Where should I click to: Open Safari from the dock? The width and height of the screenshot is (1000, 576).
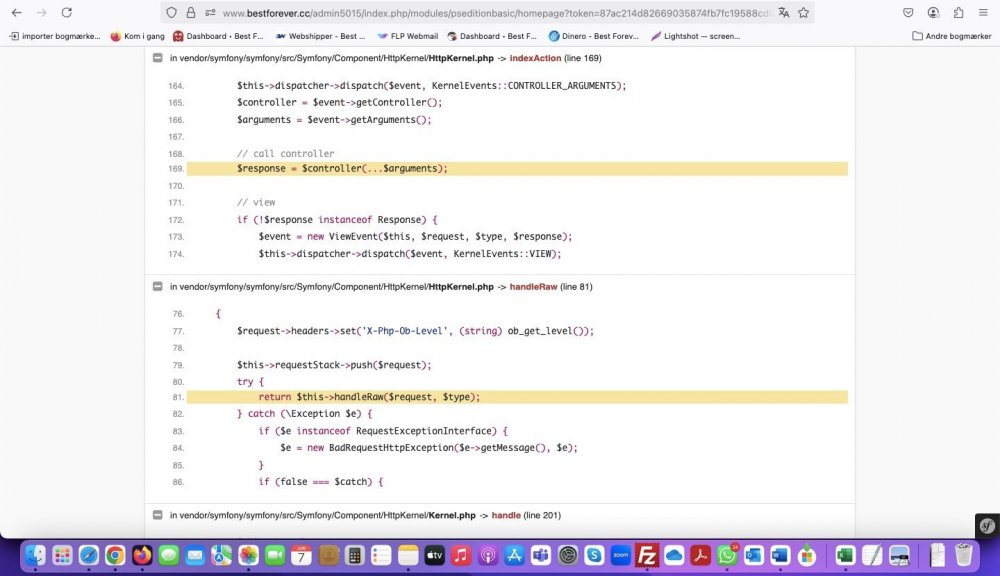pyautogui.click(x=89, y=556)
